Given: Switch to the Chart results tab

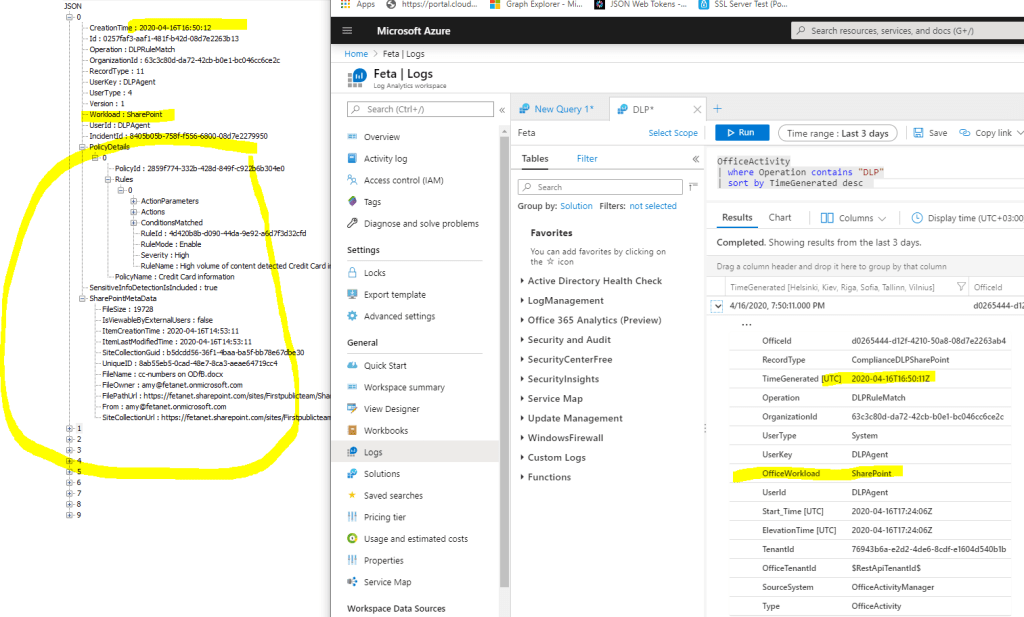Looking at the screenshot, I should 780,218.
